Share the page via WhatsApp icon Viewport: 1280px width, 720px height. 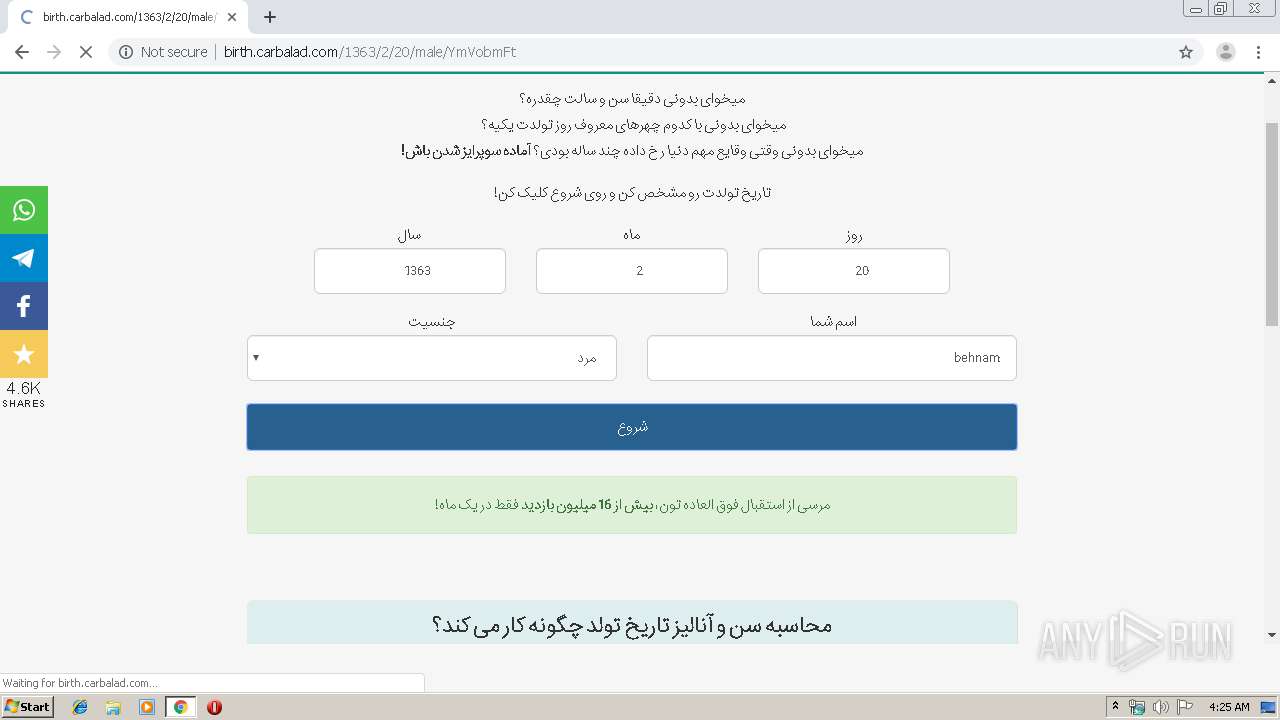[24, 210]
